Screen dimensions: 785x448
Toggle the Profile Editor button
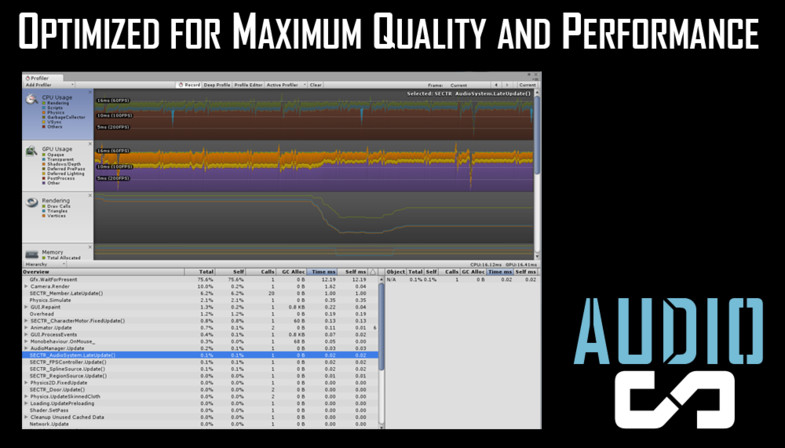click(x=248, y=85)
